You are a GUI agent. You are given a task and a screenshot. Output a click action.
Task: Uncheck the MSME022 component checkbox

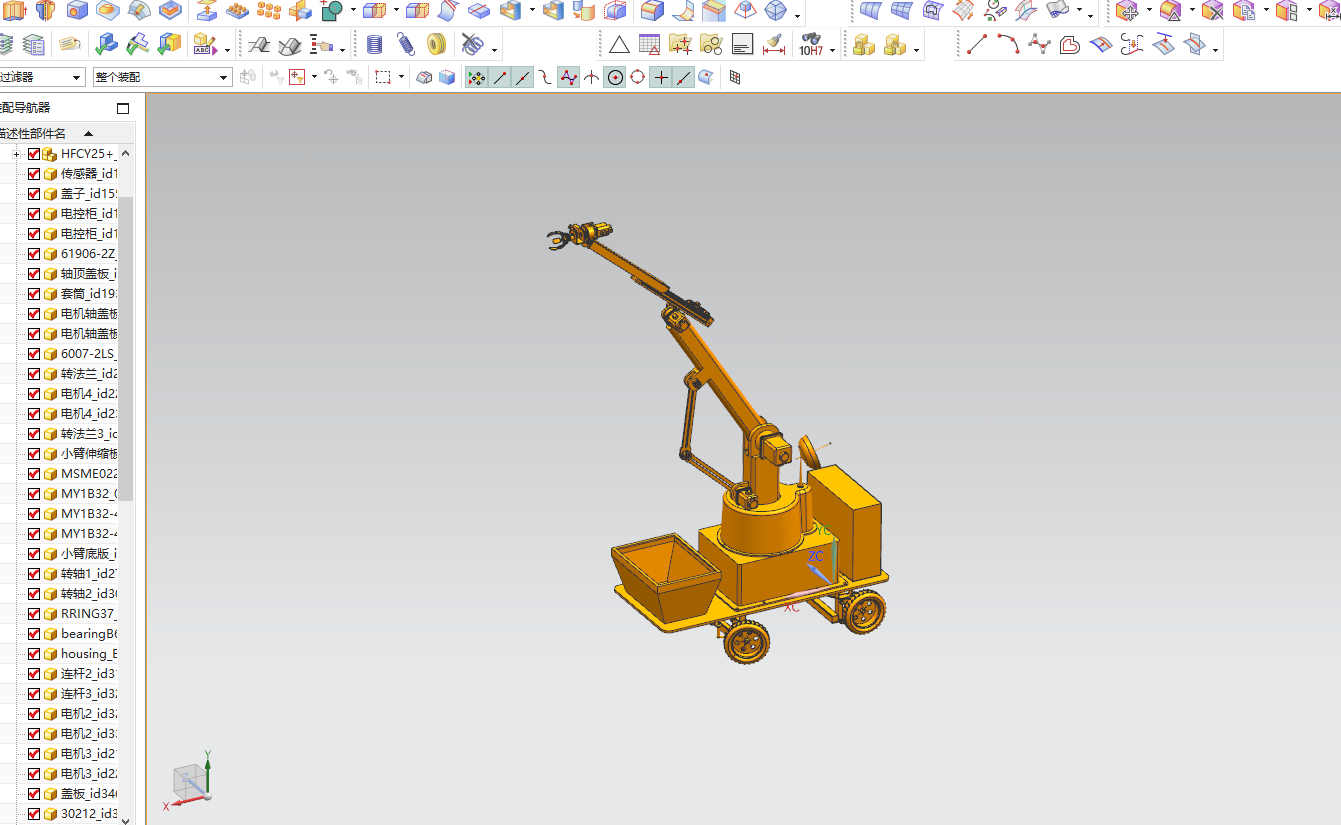[34, 474]
